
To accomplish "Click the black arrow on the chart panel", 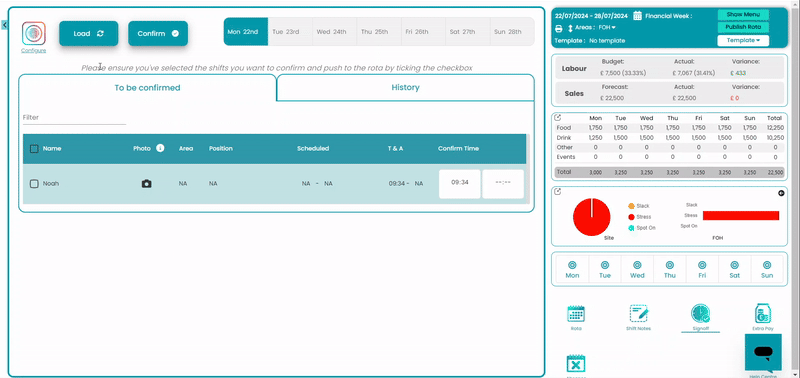I will point(781,193).
